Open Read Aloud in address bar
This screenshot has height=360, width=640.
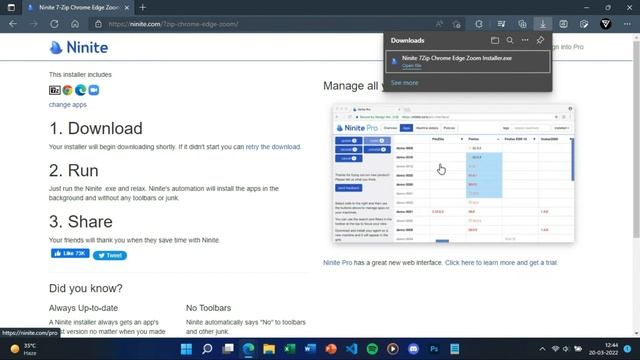coord(439,24)
